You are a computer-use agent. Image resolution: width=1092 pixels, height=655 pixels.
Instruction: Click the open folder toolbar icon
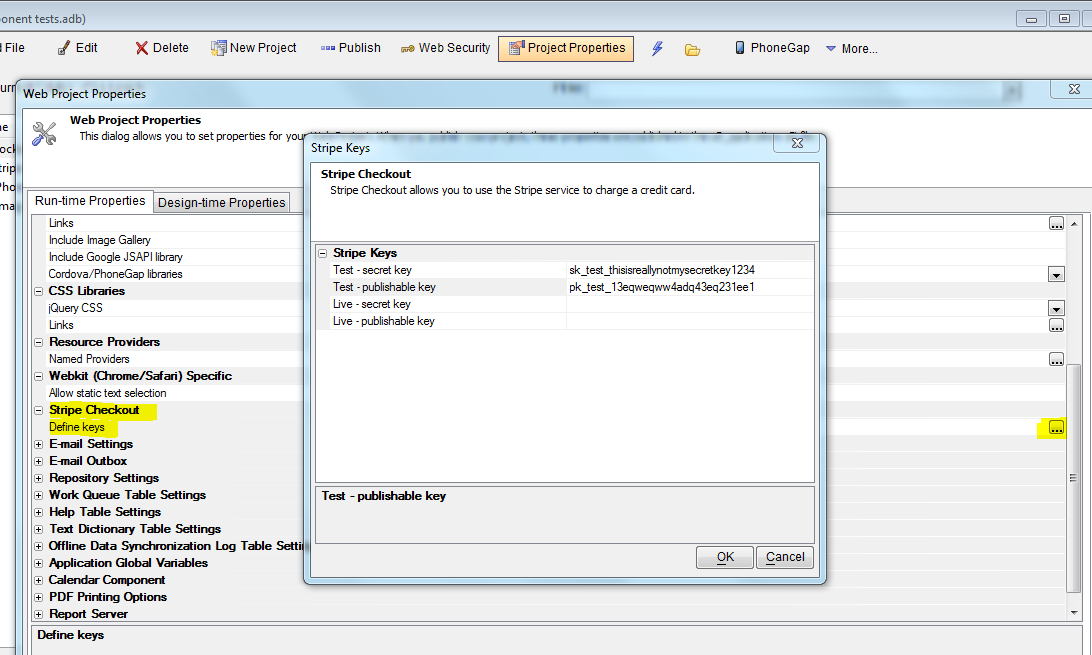pos(692,49)
